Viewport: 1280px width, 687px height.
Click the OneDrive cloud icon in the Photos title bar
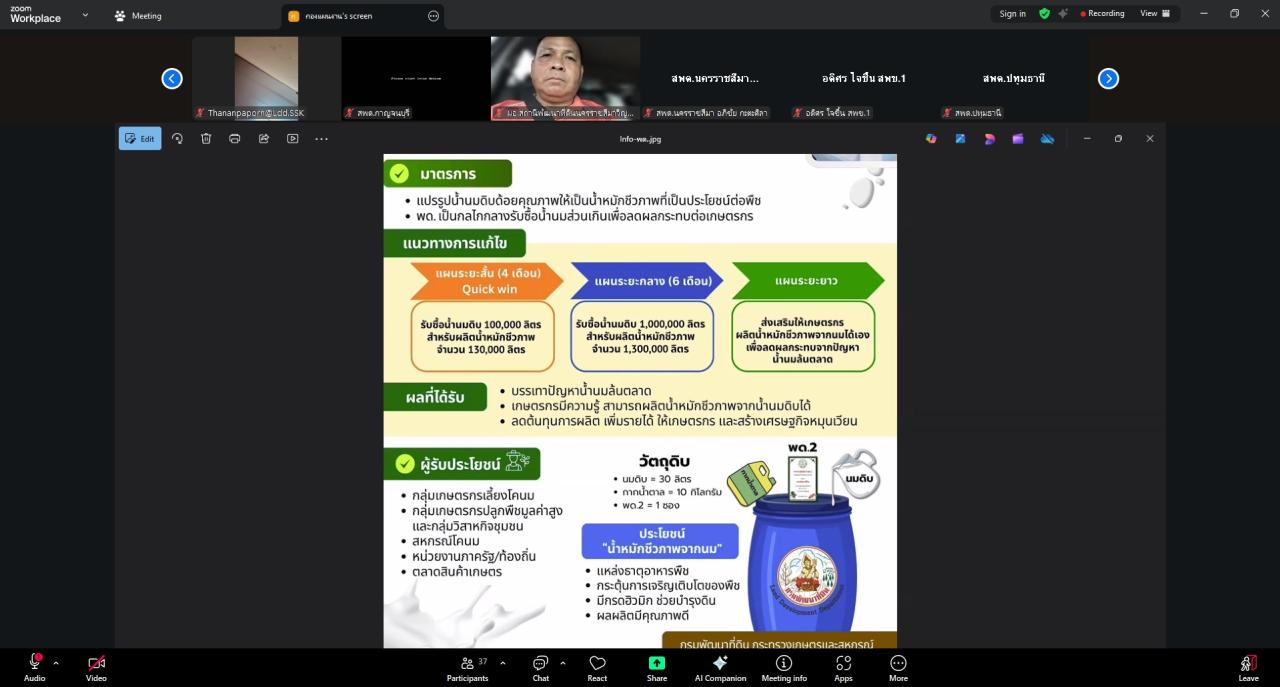pos(1047,138)
